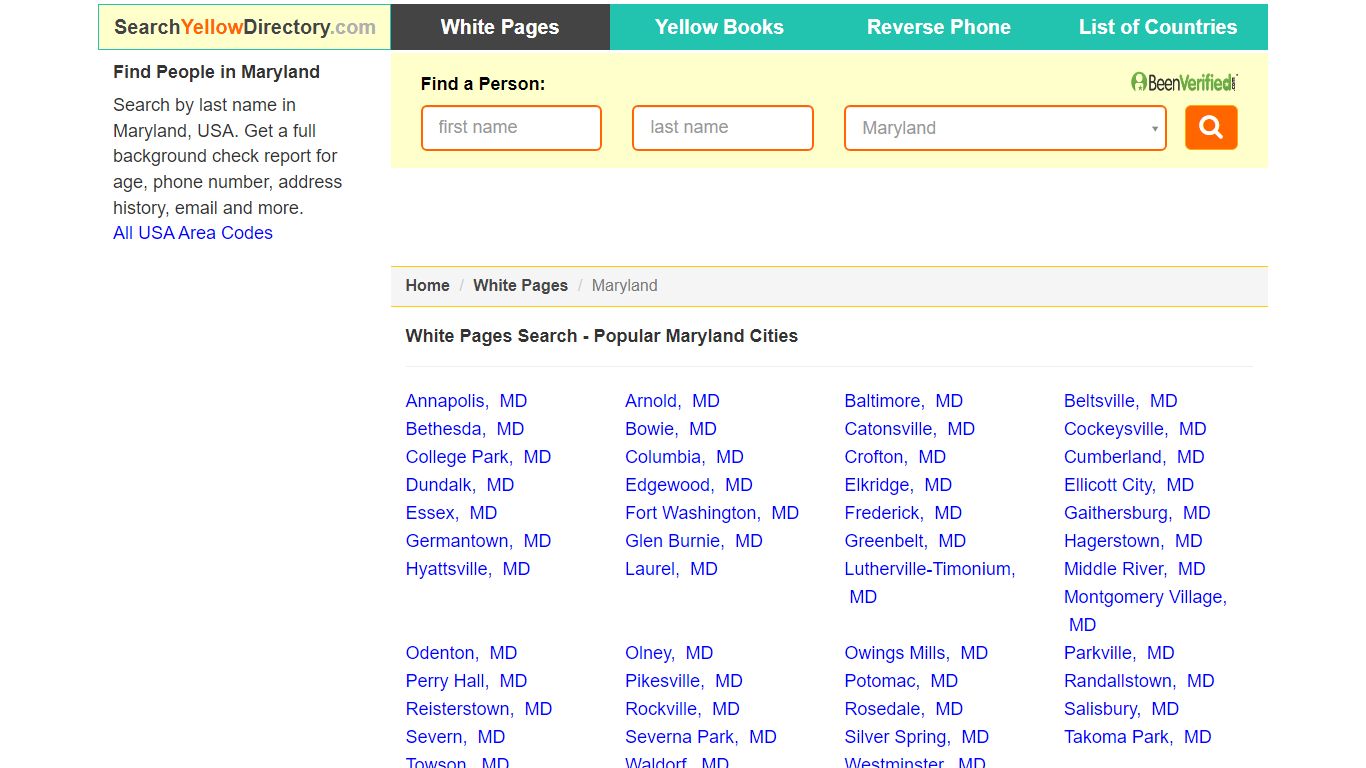1366x768 pixels.
Task: Click the Home breadcrumb
Action: 427,285
